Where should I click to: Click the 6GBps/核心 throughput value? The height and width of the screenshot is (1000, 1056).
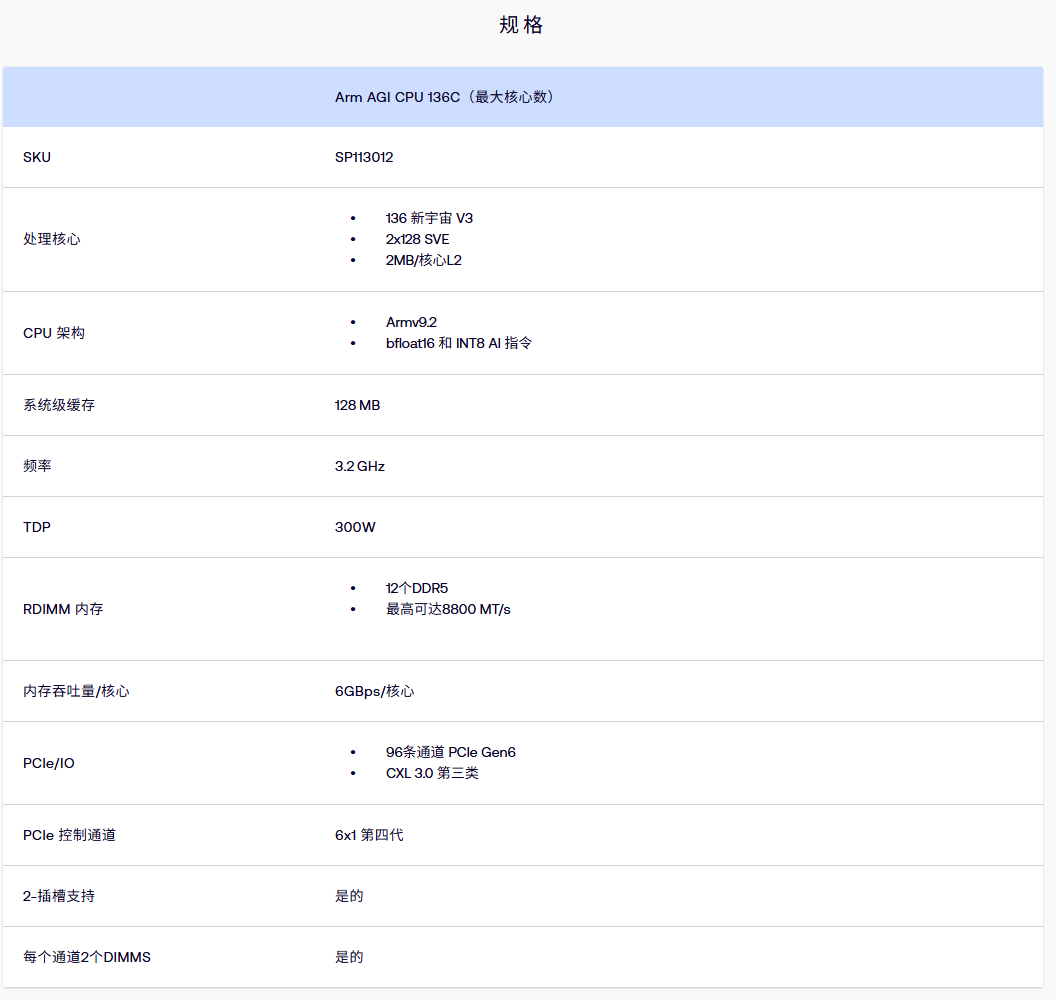(374, 691)
